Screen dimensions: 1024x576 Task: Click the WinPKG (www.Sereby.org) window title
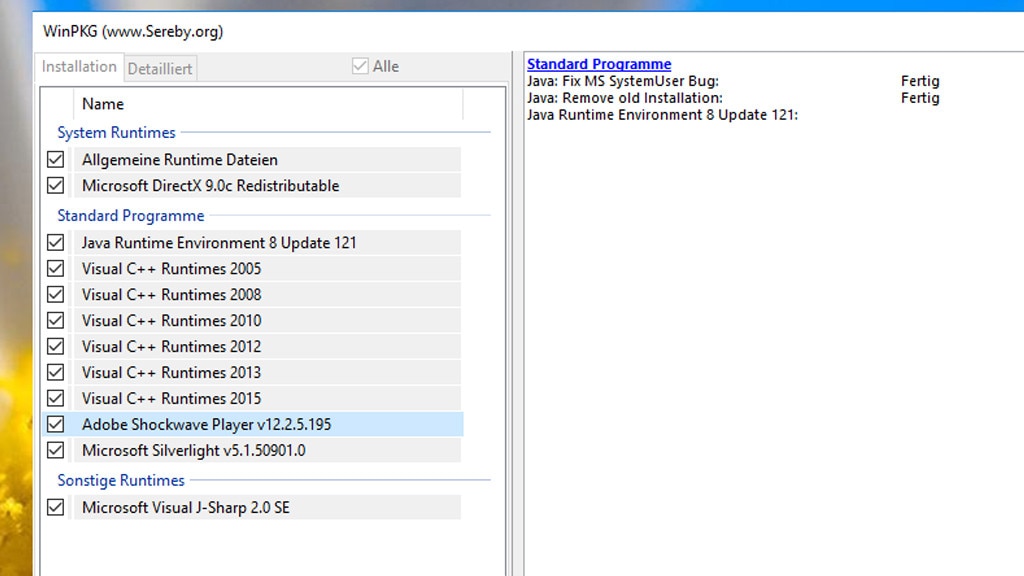pos(133,31)
